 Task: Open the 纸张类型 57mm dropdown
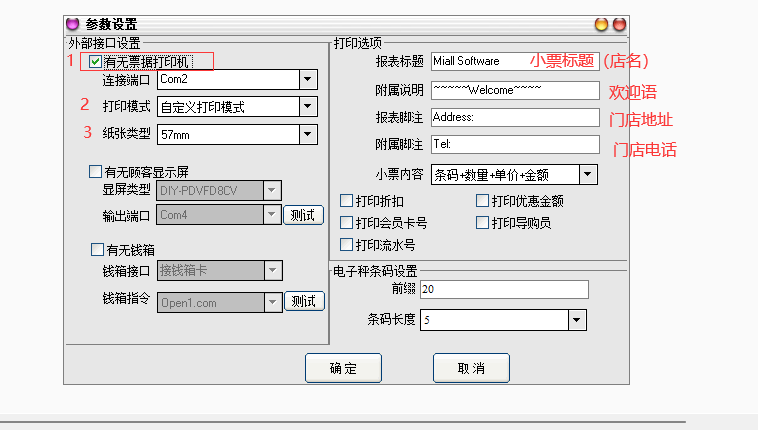coord(307,134)
